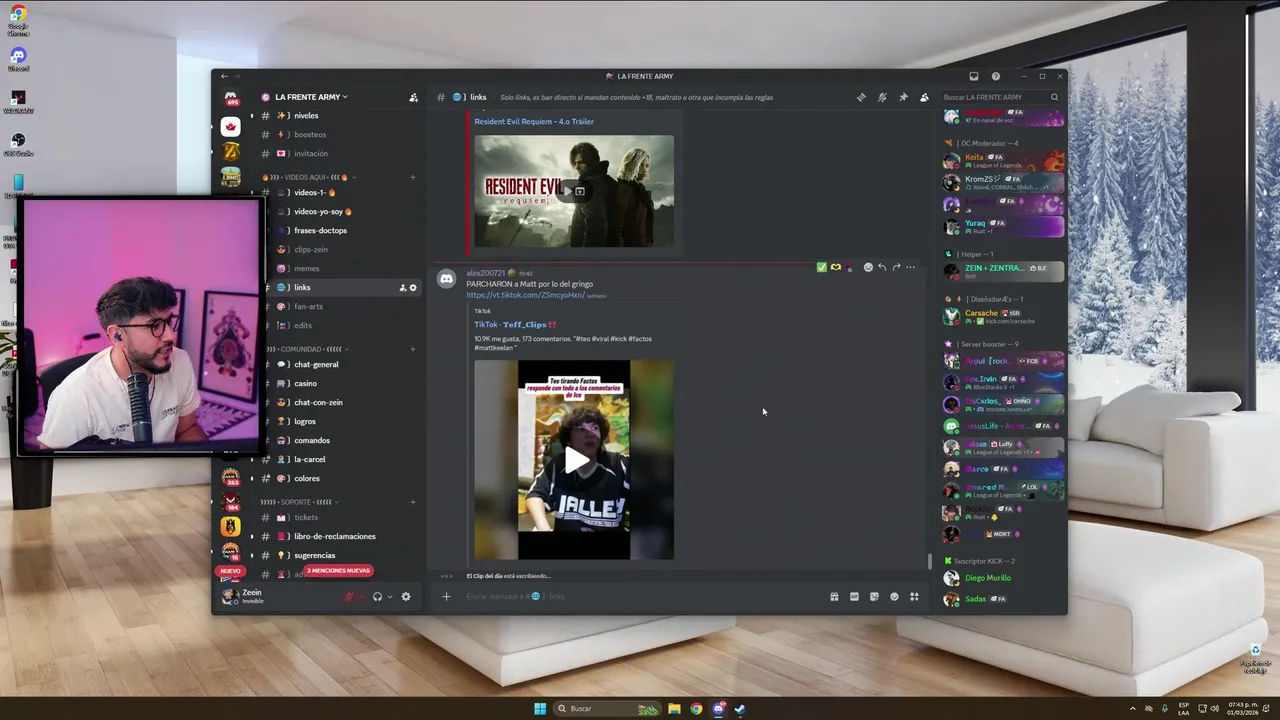
Task: Open links channel settings gear
Action: pos(413,288)
